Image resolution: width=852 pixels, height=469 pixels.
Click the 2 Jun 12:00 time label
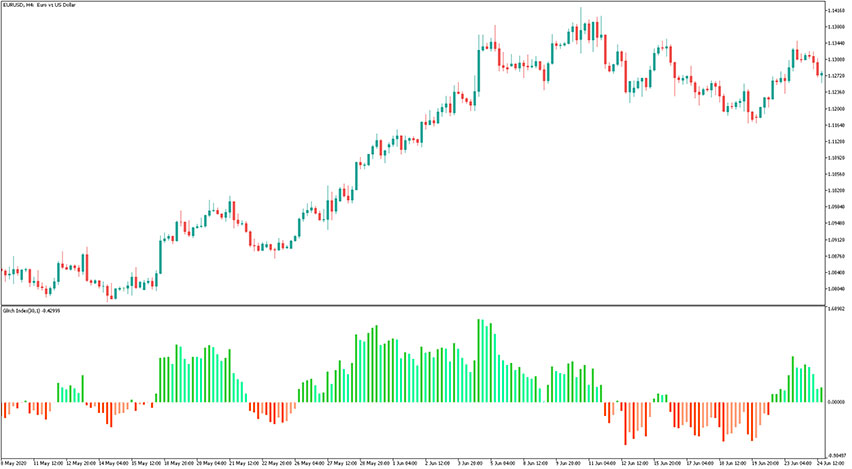[438, 464]
